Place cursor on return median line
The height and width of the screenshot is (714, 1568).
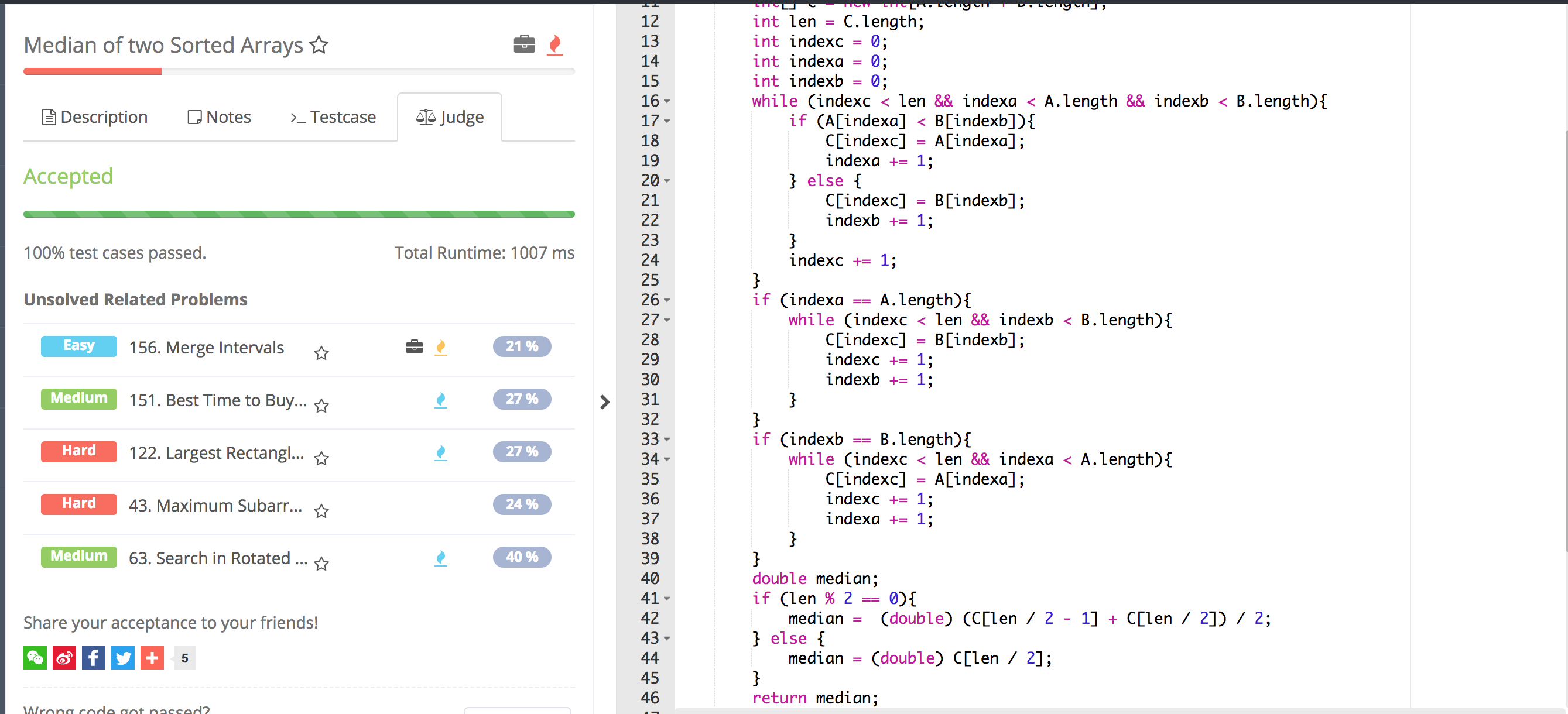tap(815, 698)
